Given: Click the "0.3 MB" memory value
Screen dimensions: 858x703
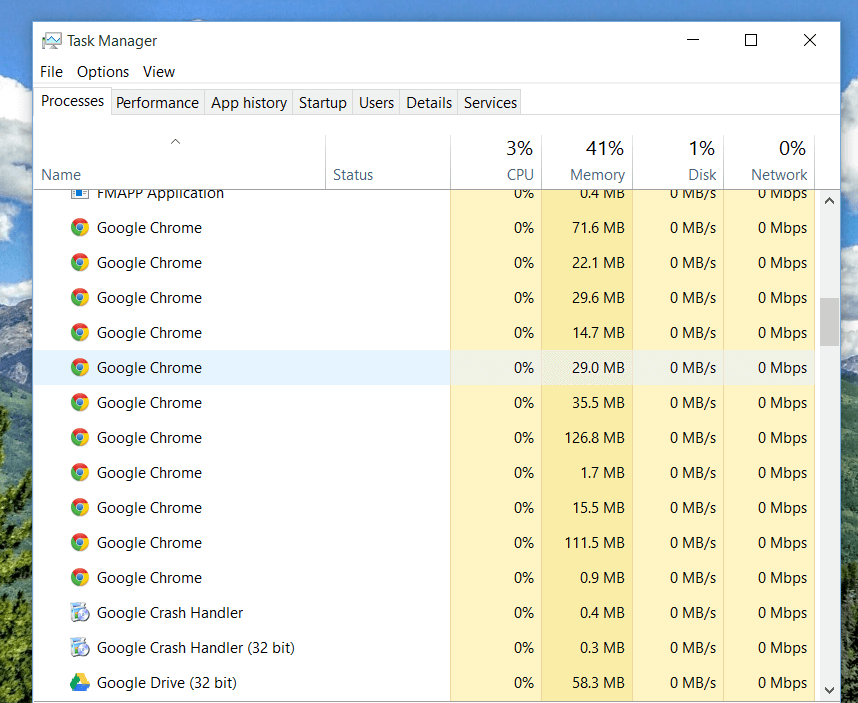Looking at the screenshot, I should (x=602, y=648).
